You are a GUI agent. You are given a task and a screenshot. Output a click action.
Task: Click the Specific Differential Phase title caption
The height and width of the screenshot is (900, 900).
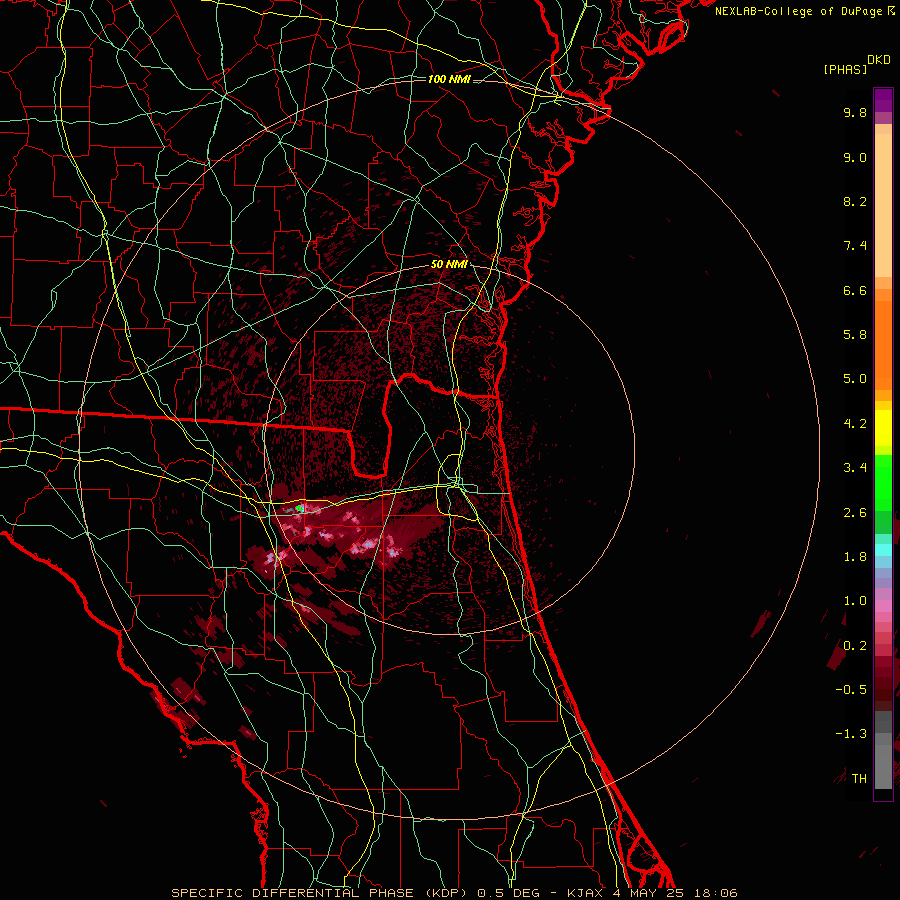(454, 893)
